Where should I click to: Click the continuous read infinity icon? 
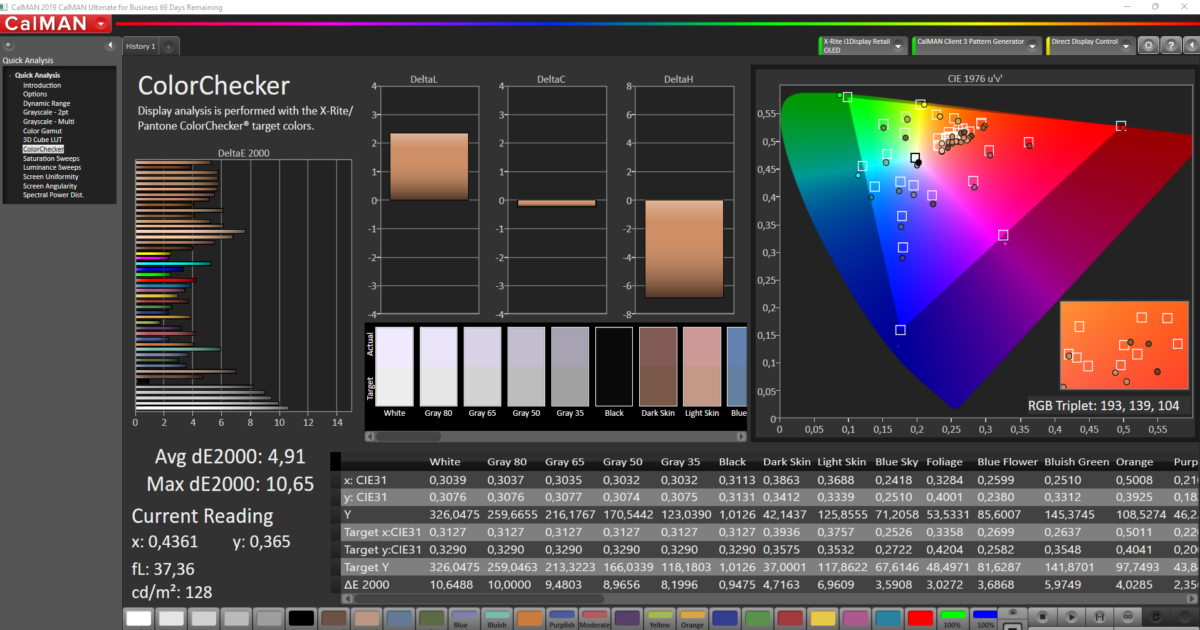[1128, 618]
